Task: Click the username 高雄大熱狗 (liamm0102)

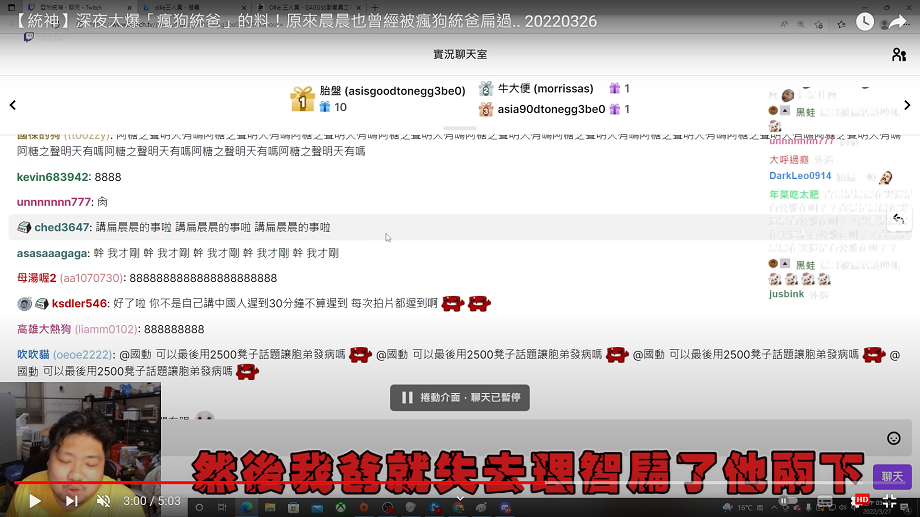Action: click(77, 329)
